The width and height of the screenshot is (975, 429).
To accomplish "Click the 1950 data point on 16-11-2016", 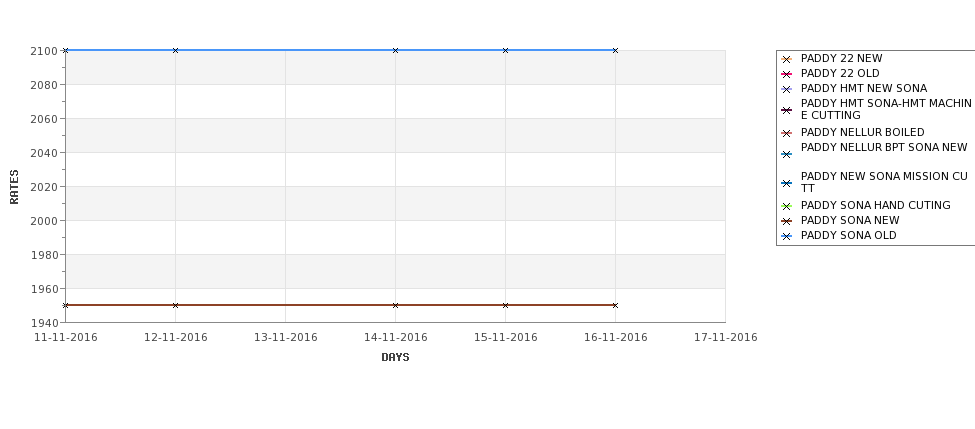I will [615, 305].
